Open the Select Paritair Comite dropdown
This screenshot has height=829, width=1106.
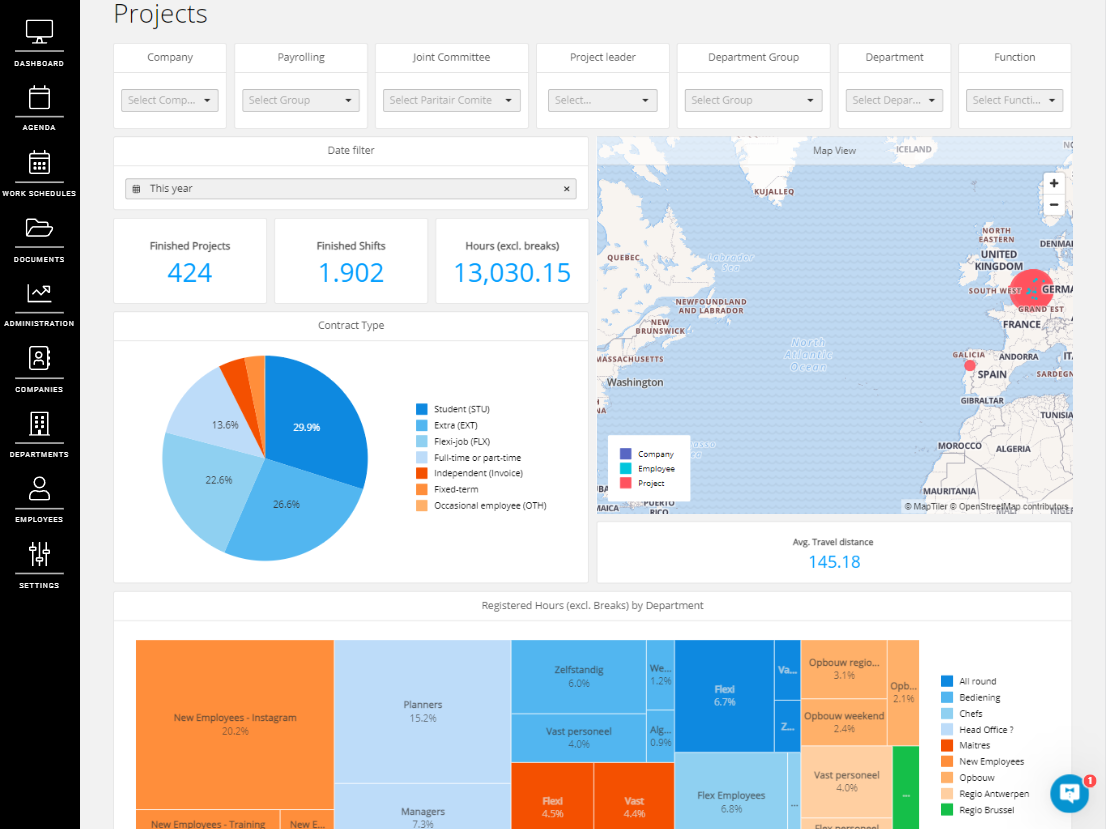click(x=452, y=100)
